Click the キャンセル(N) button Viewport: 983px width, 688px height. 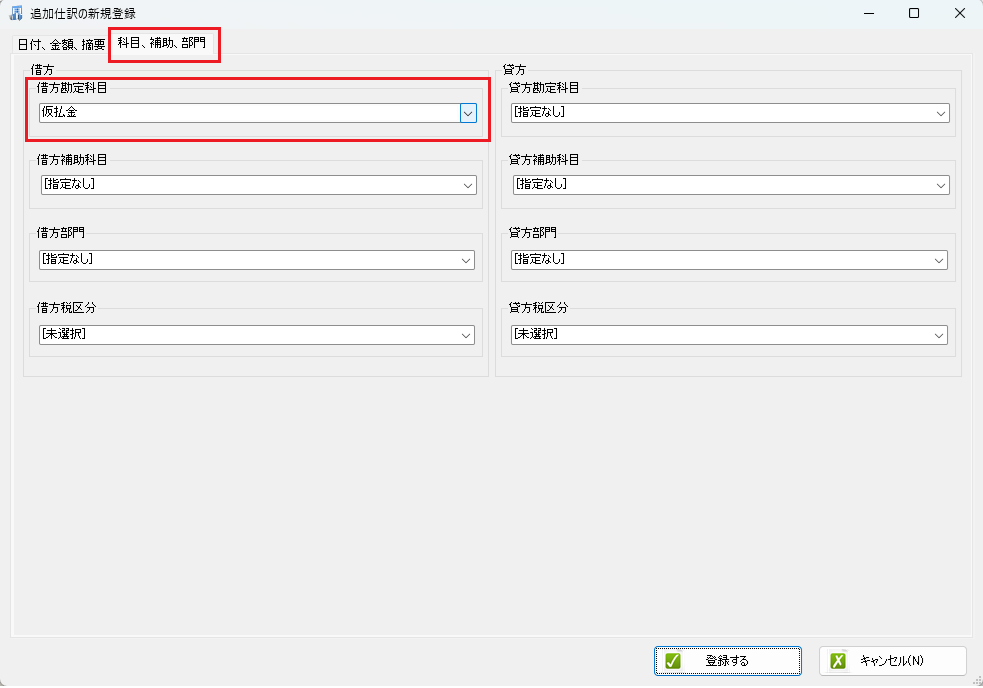point(893,661)
